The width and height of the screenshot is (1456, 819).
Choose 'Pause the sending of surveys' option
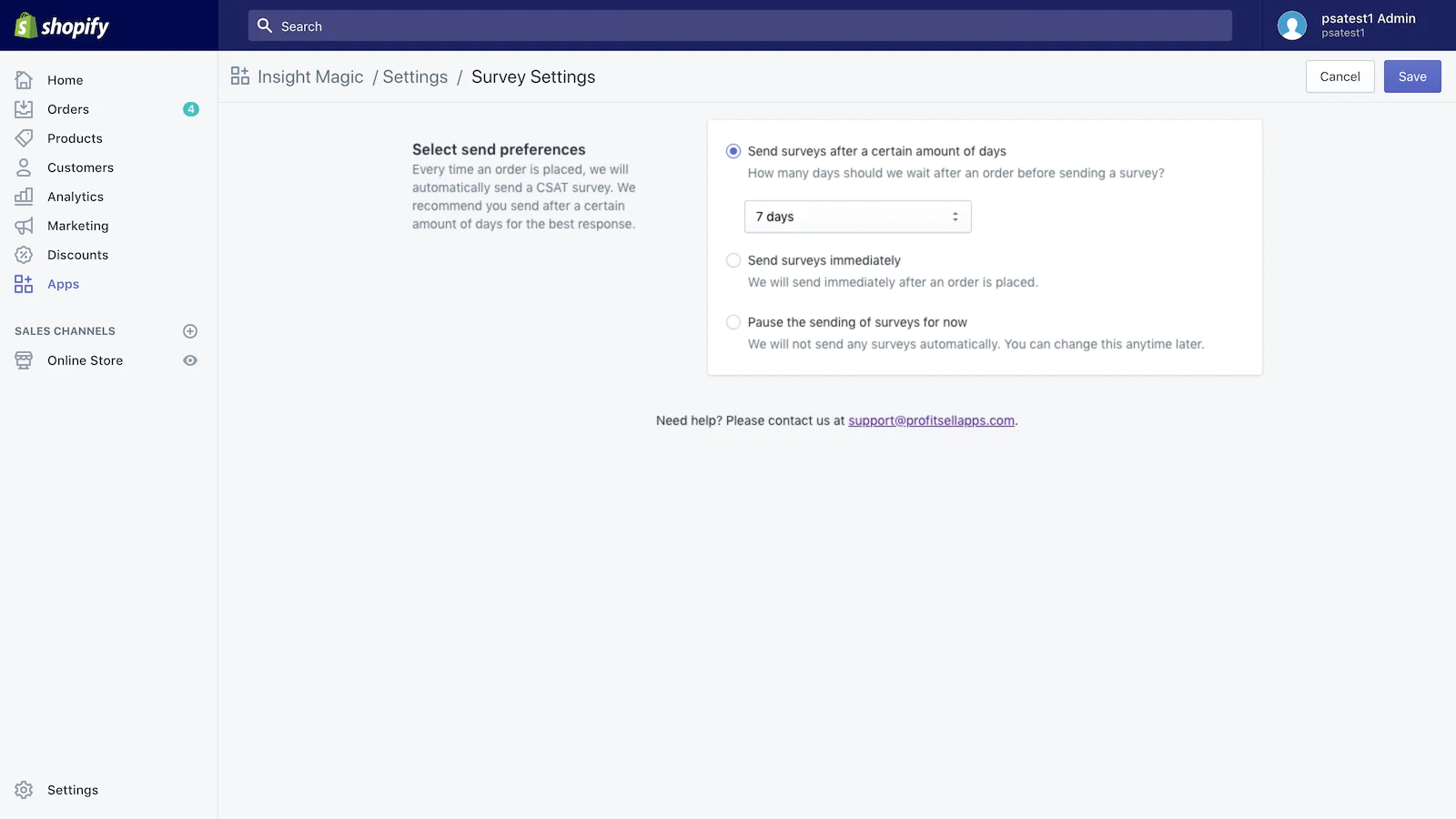pos(733,322)
